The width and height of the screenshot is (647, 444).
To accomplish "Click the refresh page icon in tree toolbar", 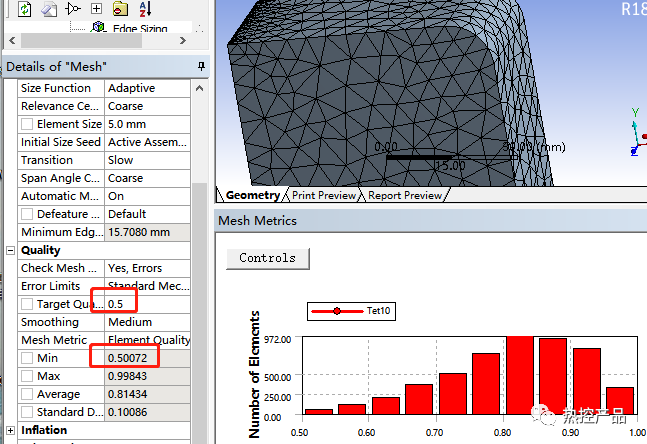I will [24, 9].
